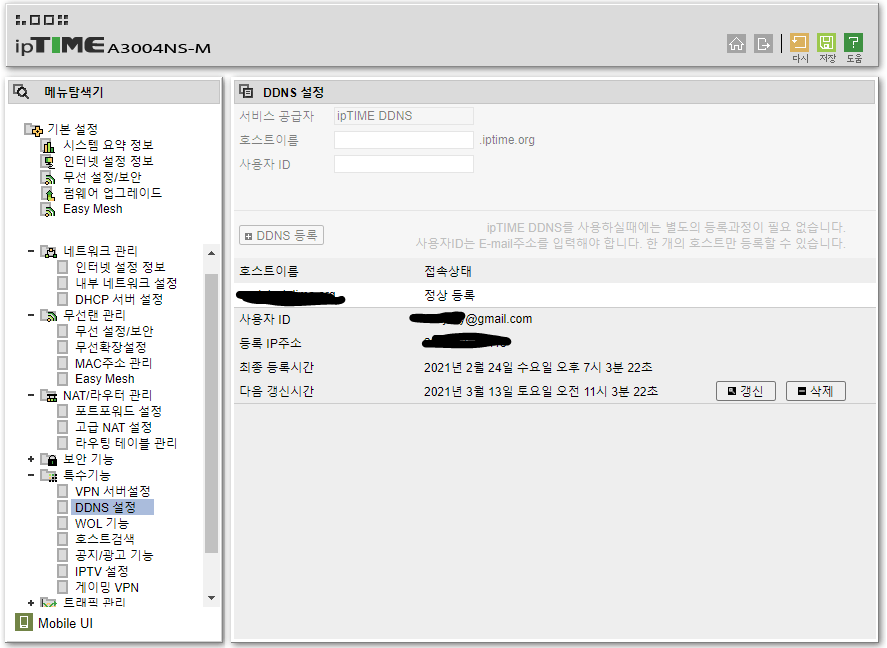Open WOL 기능 menu item
Image resolution: width=887 pixels, height=648 pixels.
pos(102,523)
